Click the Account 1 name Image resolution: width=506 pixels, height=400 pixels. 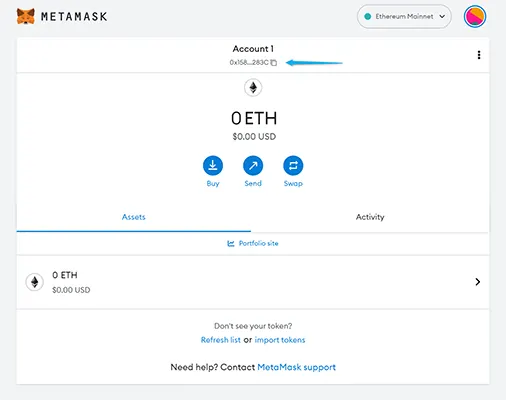(x=253, y=49)
